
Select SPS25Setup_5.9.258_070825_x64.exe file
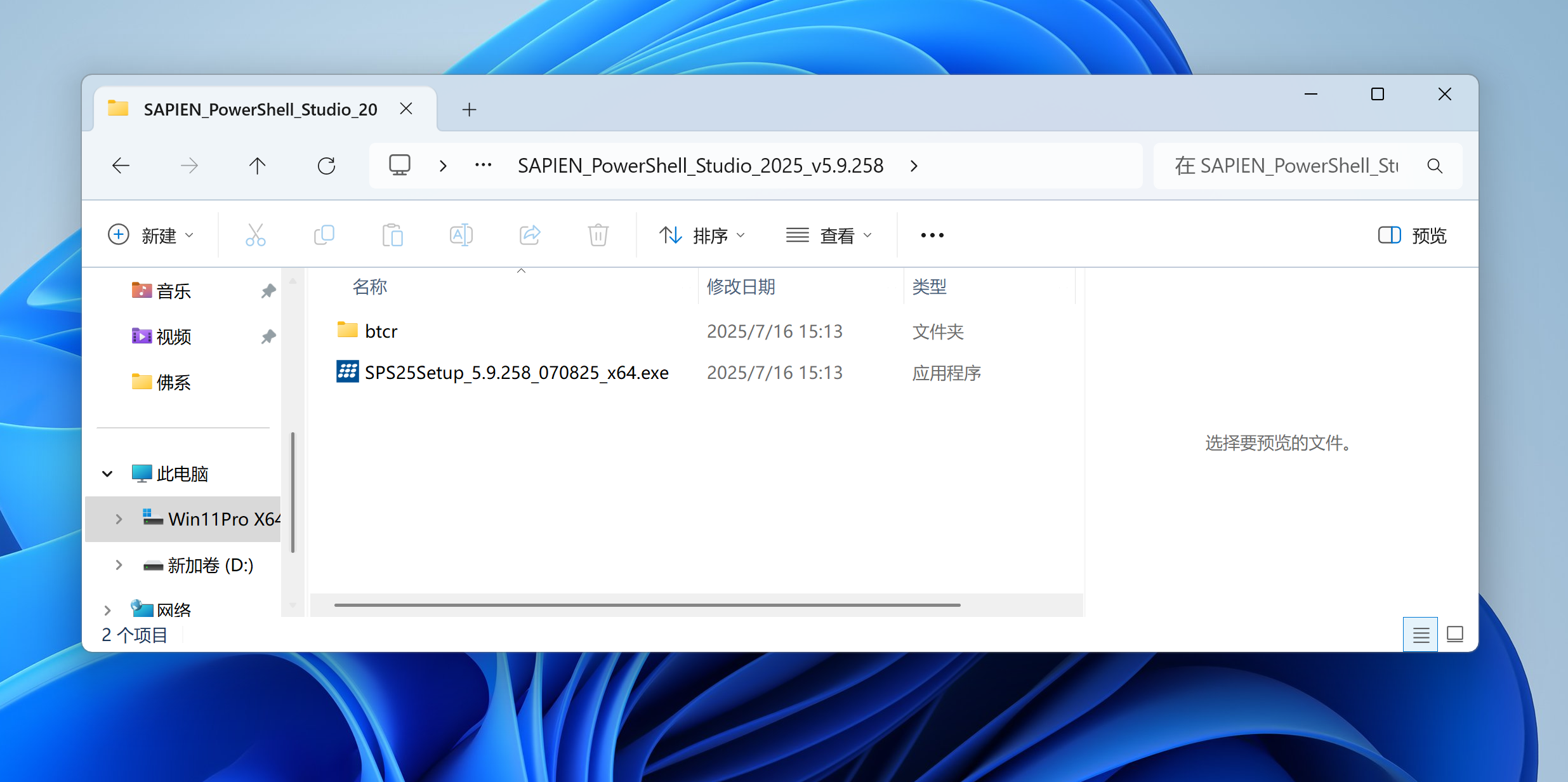point(516,373)
